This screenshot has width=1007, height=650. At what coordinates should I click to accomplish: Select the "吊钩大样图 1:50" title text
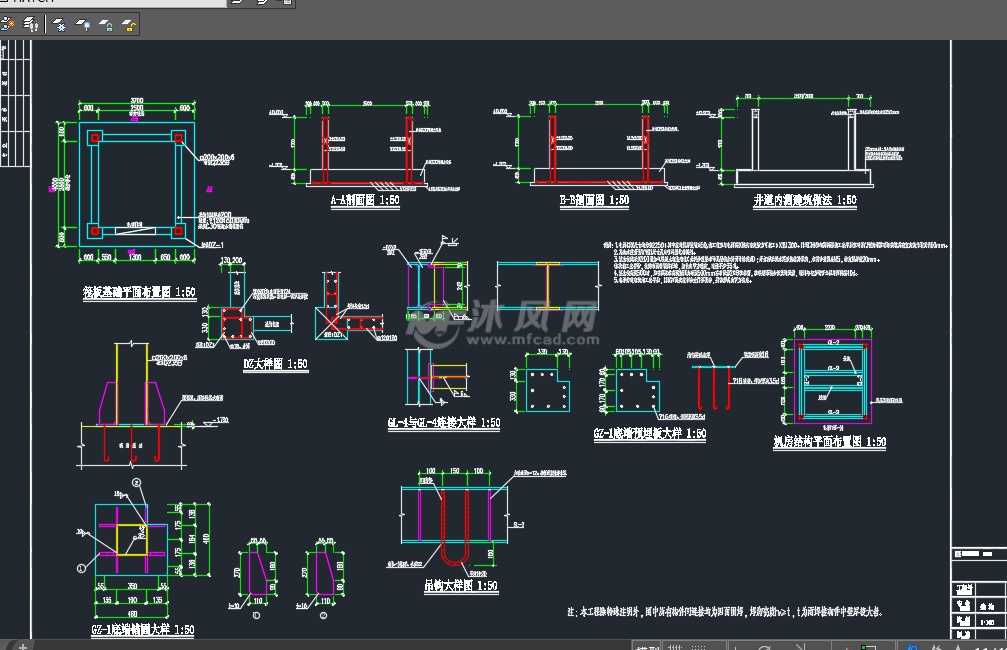click(x=460, y=586)
